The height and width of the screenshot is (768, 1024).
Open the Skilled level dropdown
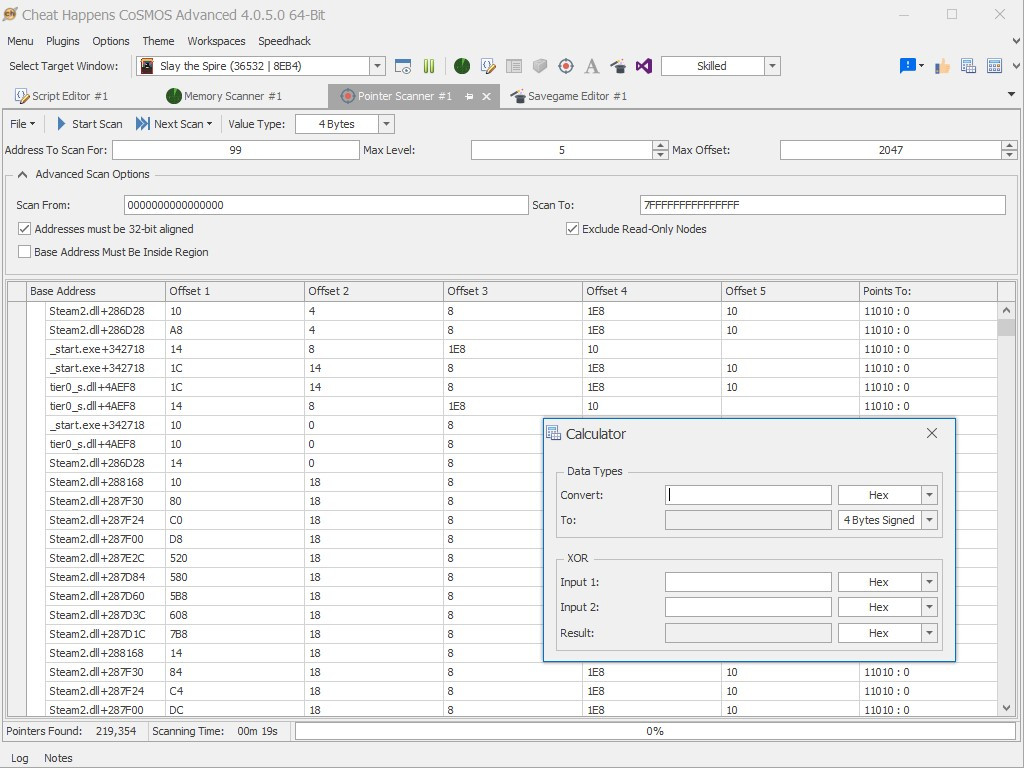(x=773, y=66)
